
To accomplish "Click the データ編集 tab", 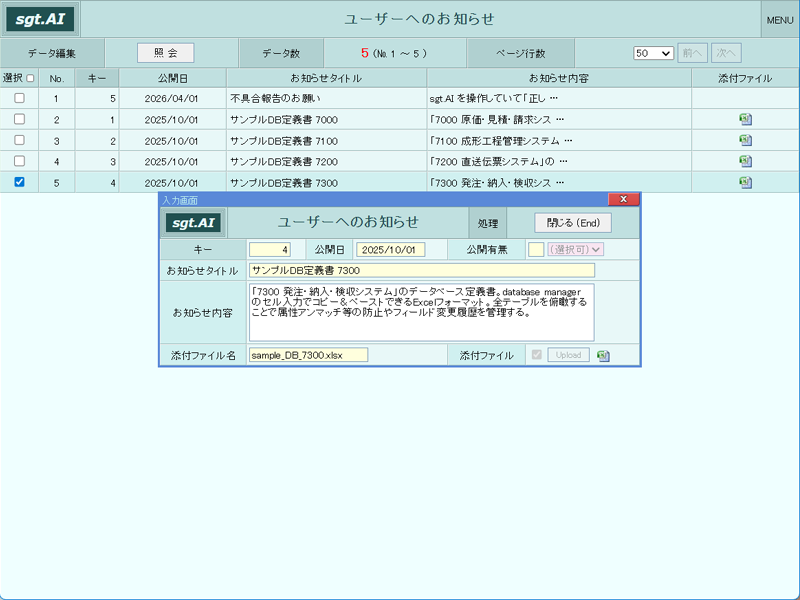I will (52, 53).
